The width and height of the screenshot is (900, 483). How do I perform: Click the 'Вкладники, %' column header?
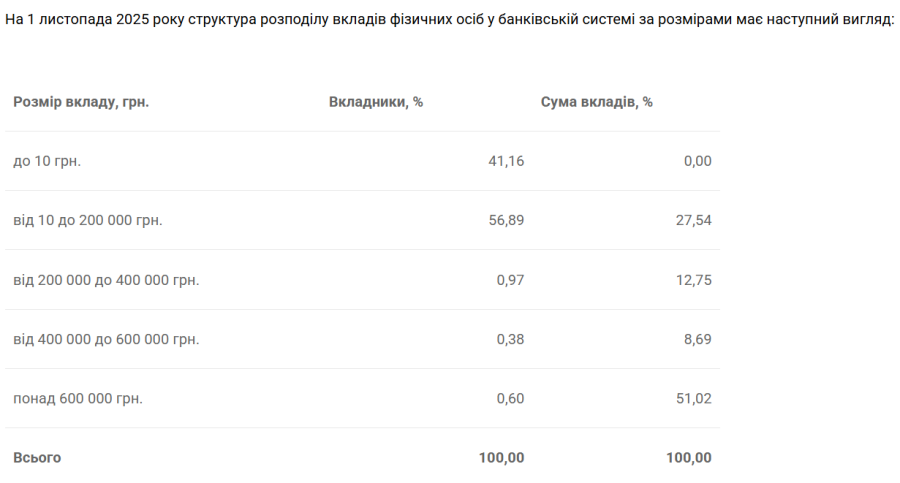[x=376, y=102]
